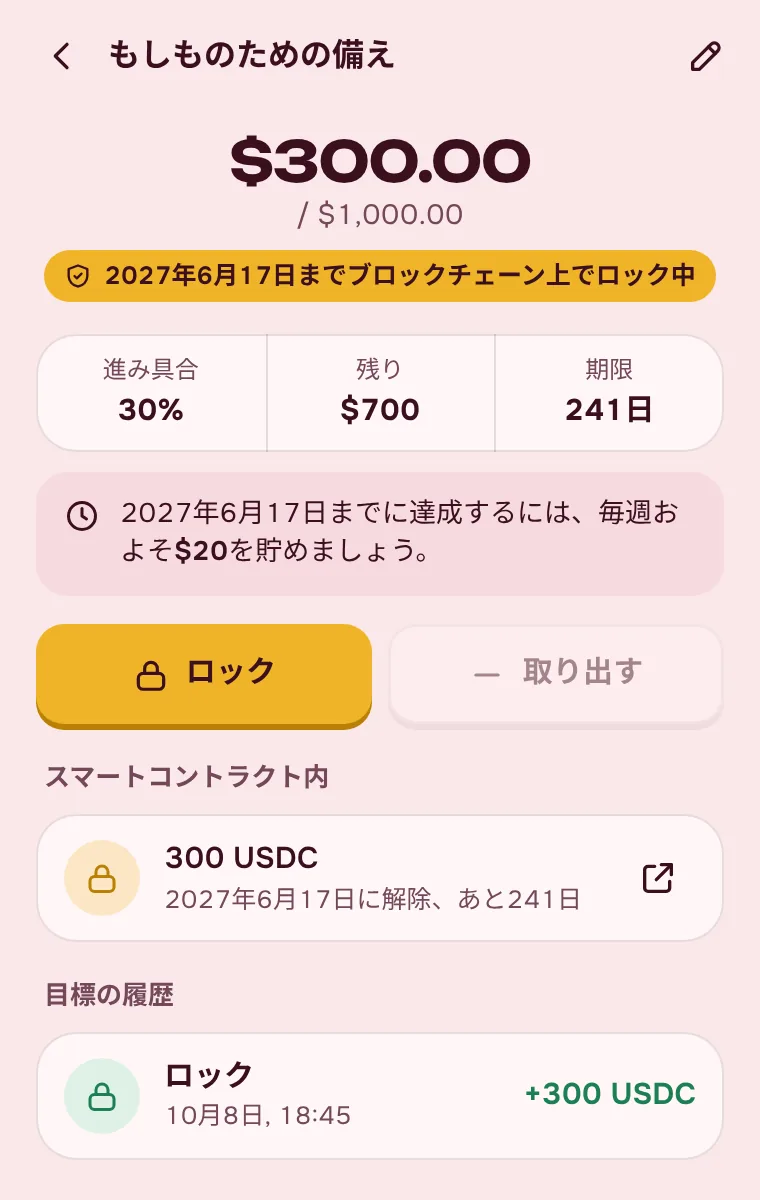The width and height of the screenshot is (760, 1200).
Task: Click the orange lock icon beside 300 USDC
Action: tap(101, 878)
